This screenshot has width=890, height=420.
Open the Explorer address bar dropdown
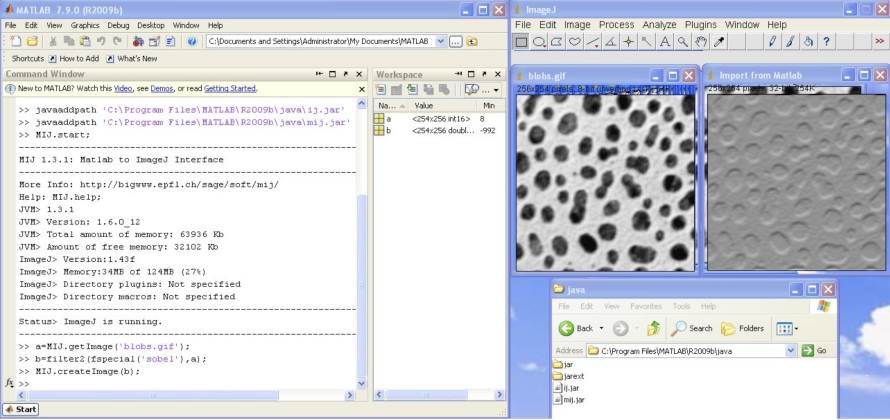coord(791,351)
